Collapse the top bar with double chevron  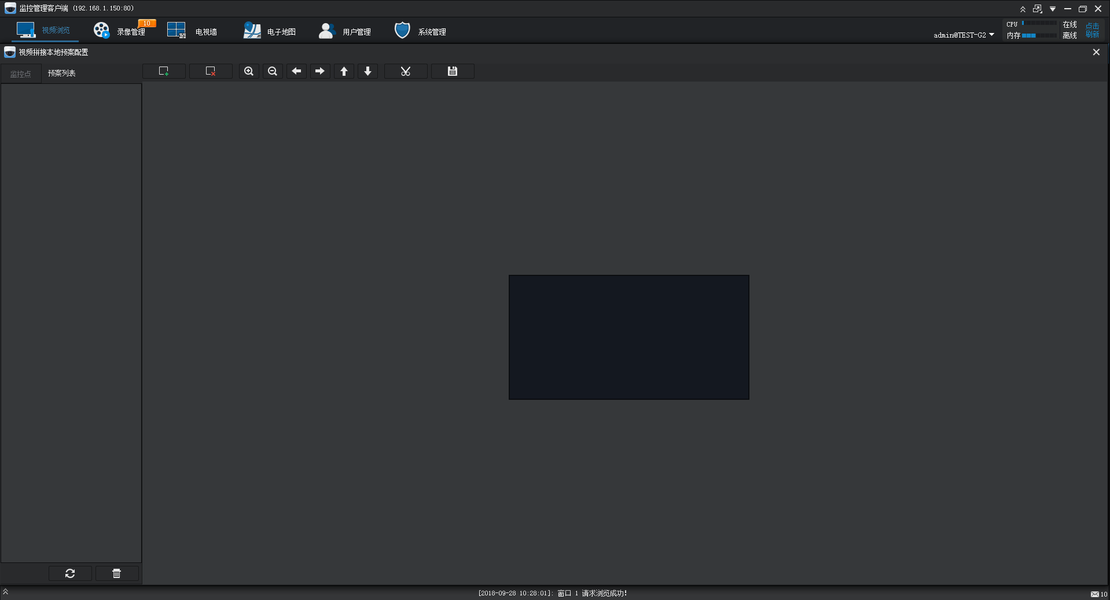1022,8
